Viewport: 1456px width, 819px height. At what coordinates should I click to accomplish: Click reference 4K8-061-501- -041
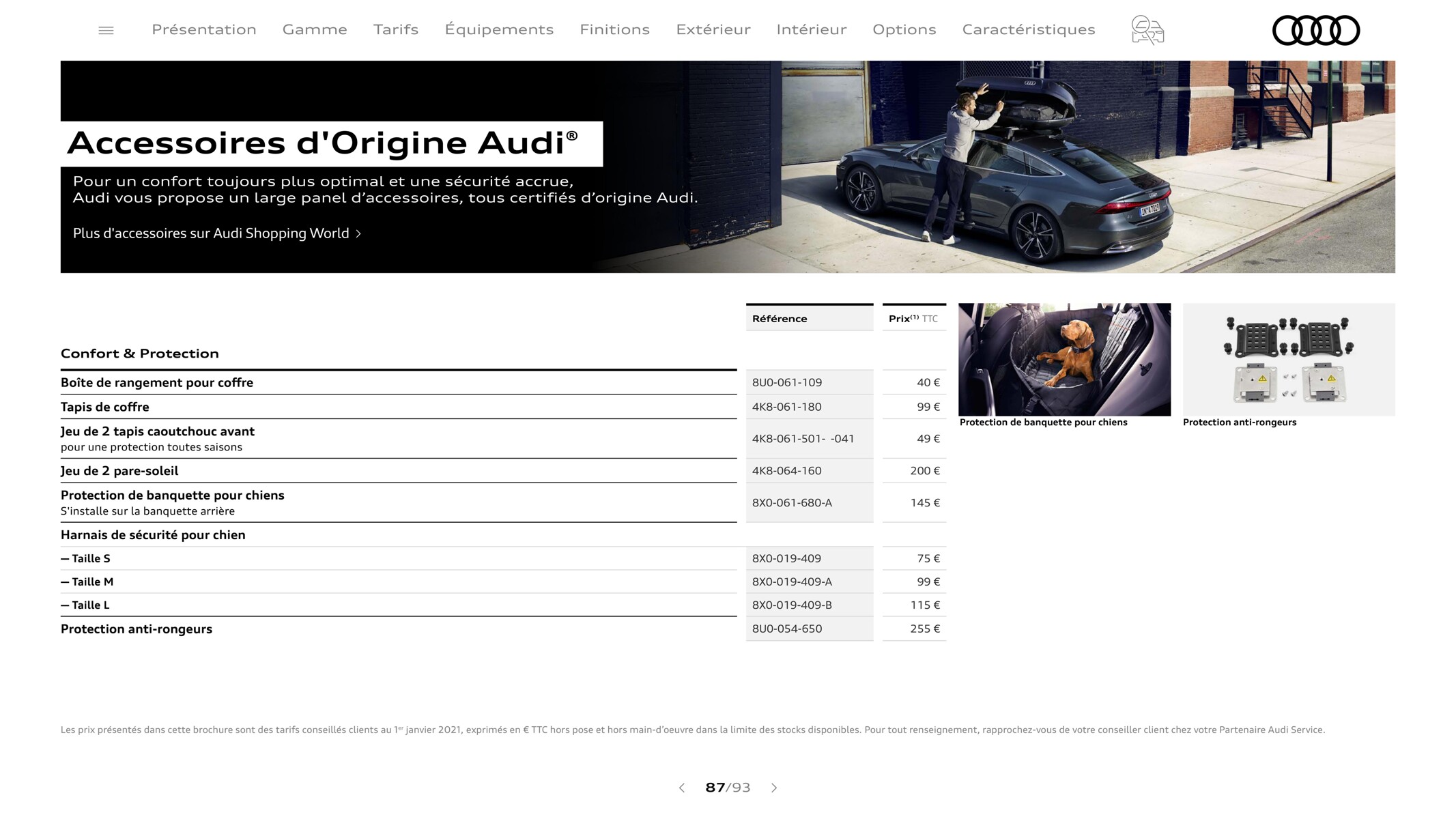pyautogui.click(x=803, y=439)
